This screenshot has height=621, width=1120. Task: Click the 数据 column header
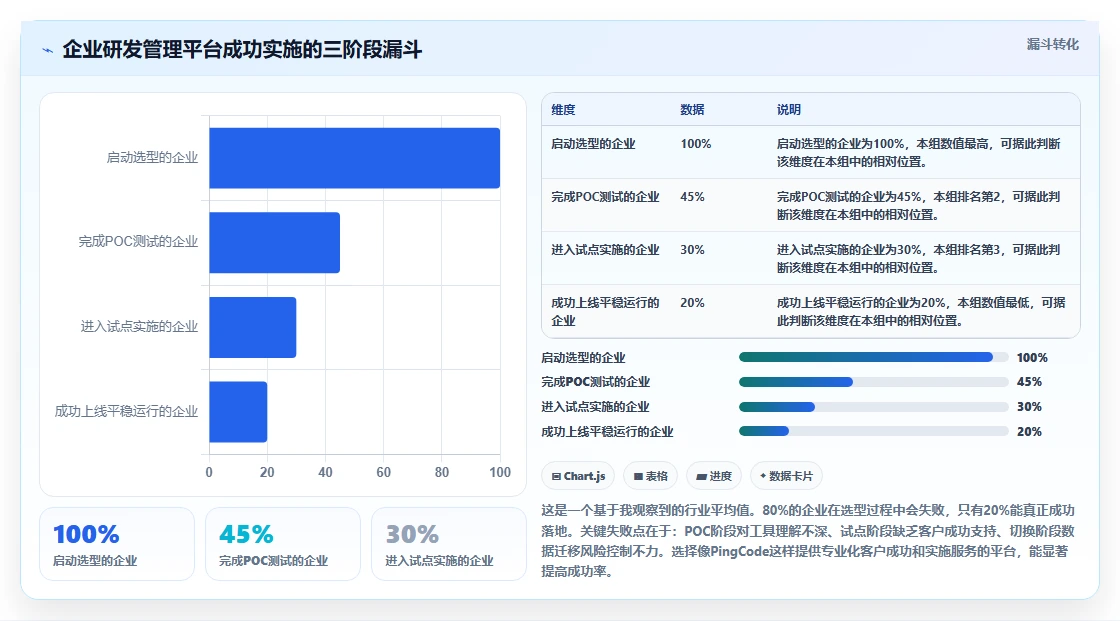pyautogui.click(x=692, y=109)
